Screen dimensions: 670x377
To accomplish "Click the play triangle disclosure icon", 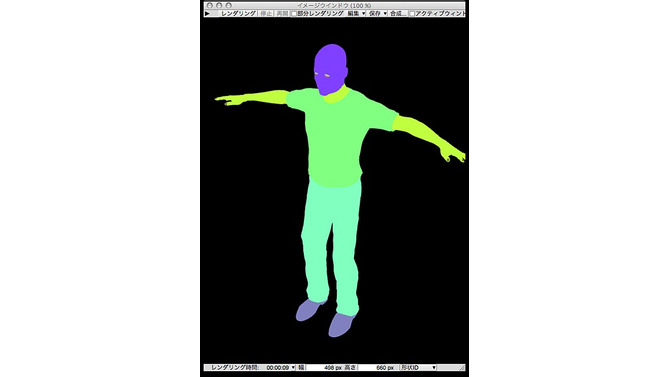I will point(207,14).
